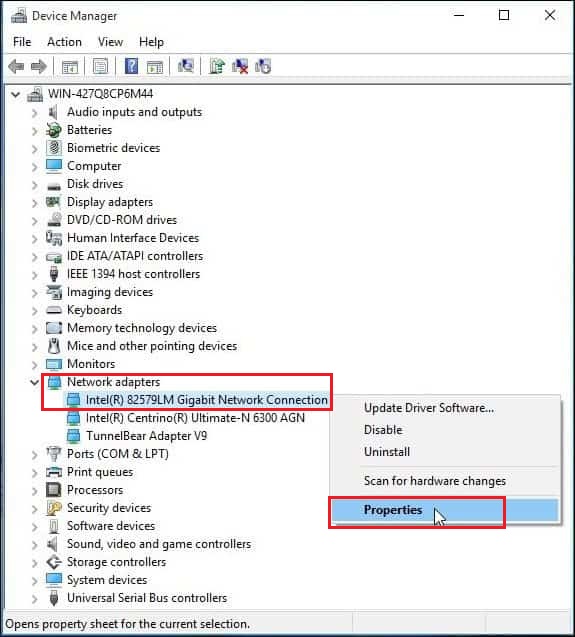The image size is (575, 637).
Task: Collapse the WIN-427Q8CP6M44 root node
Action: 15,95
